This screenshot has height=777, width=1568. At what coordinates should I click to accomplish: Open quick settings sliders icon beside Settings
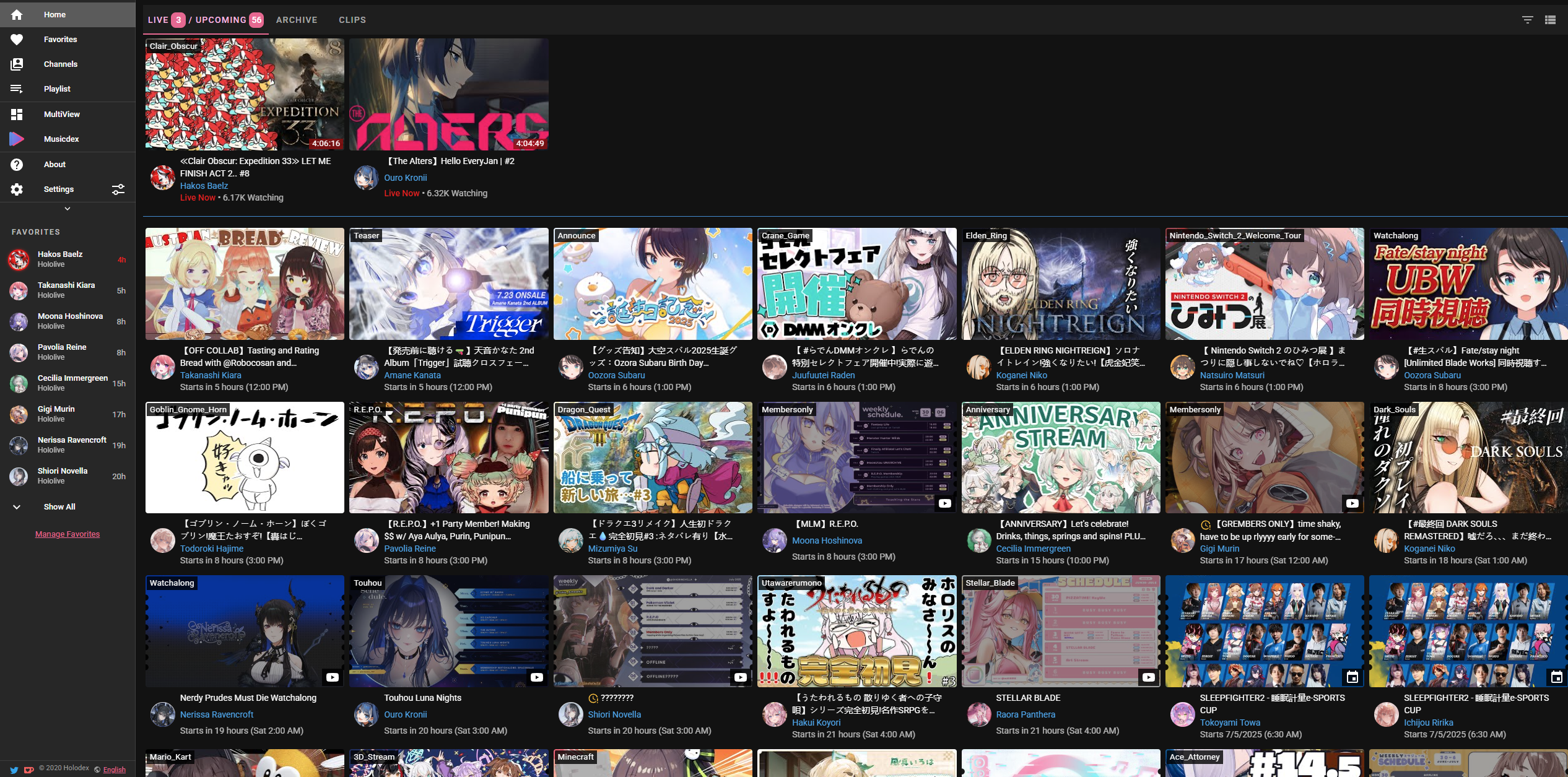point(118,189)
